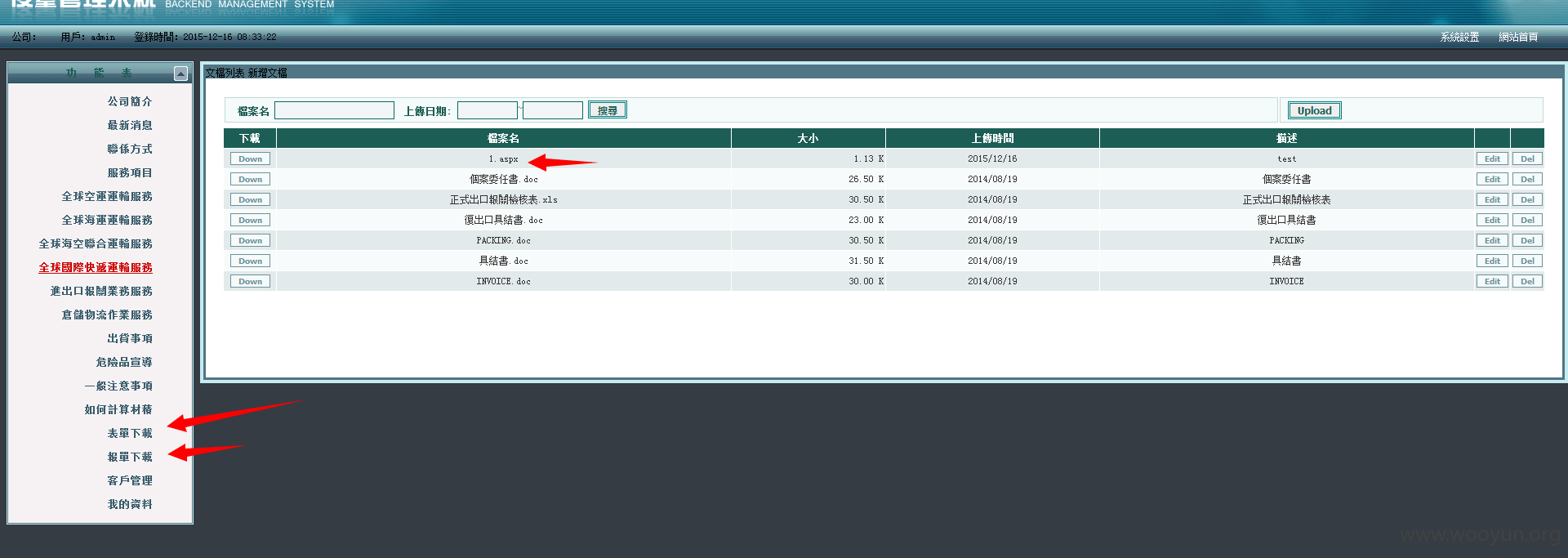This screenshot has height=558, width=1568.
Task: Open 表單下載 menu entry
Action: click(x=130, y=433)
